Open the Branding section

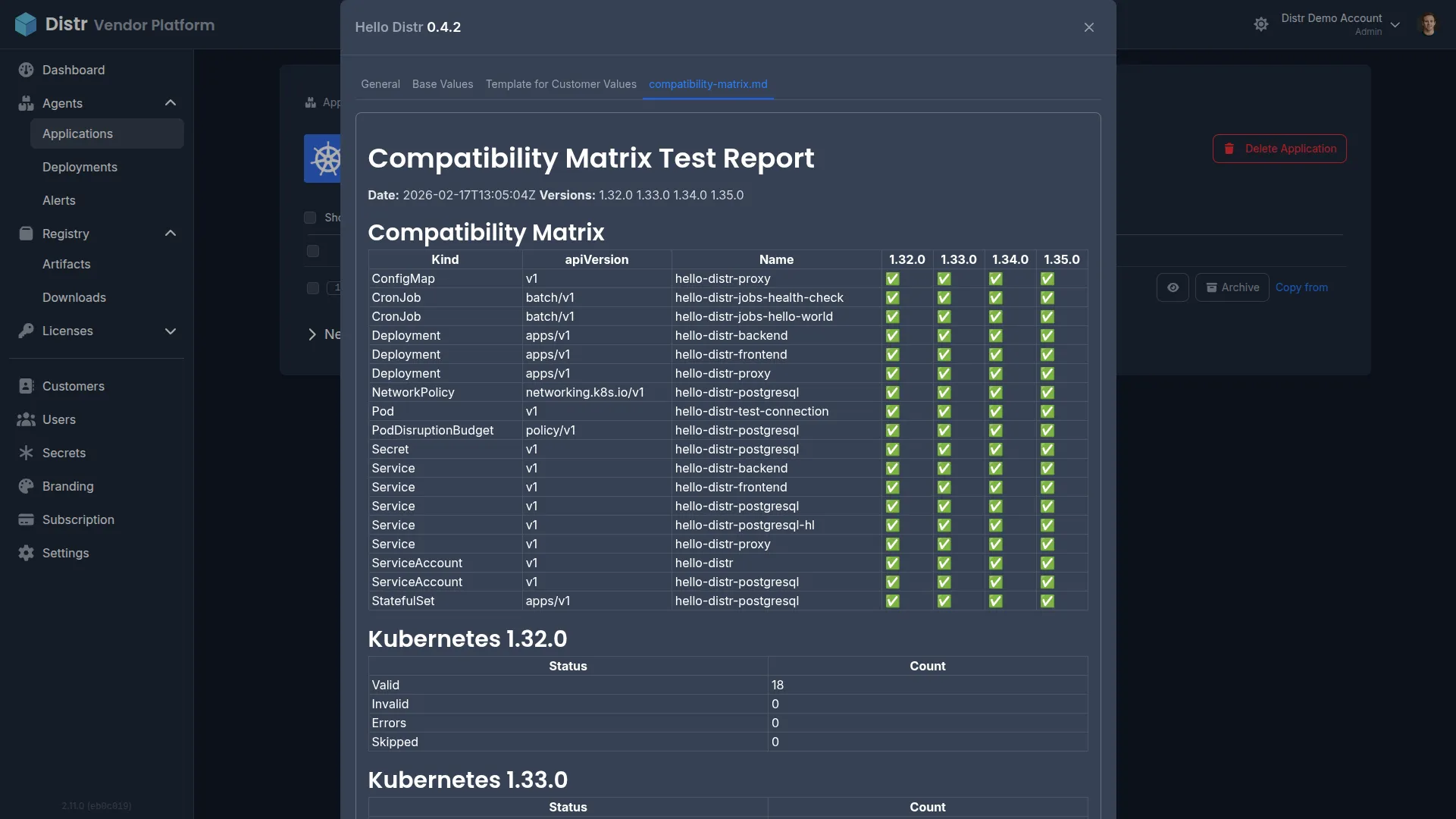(67, 486)
